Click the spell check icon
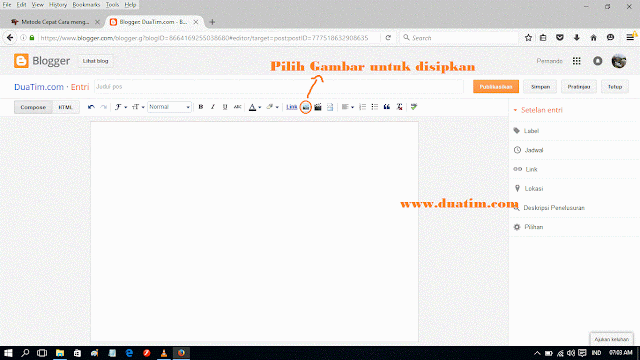Screen dimensions: 640x360 414,107
